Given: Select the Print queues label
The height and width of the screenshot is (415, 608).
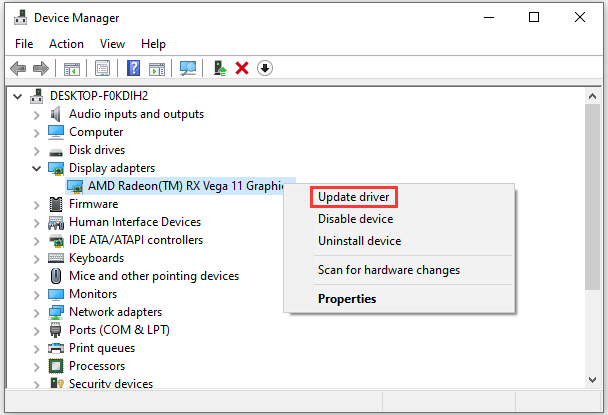Looking at the screenshot, I should pyautogui.click(x=102, y=348).
